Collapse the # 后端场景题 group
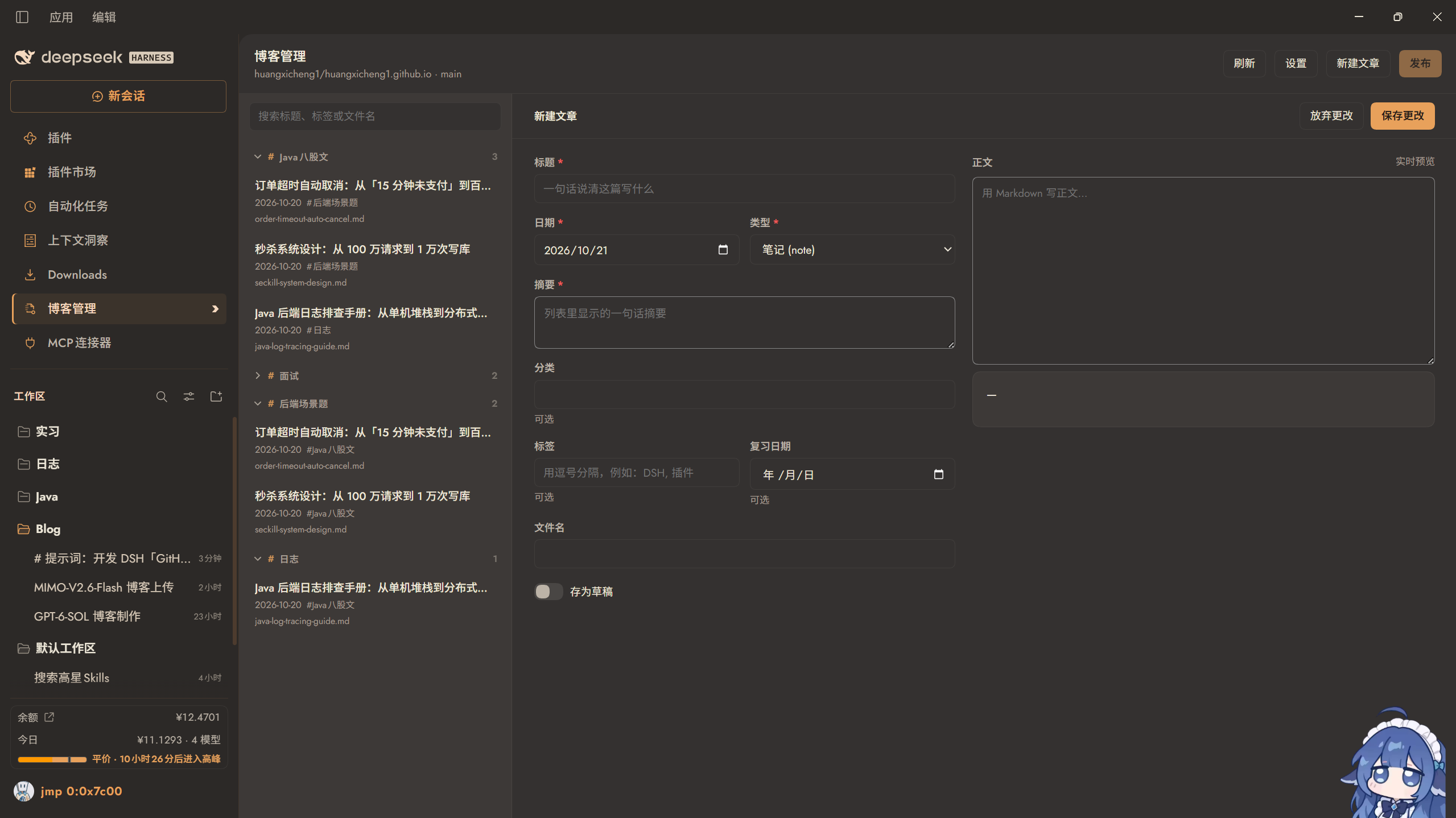The width and height of the screenshot is (1456, 818). click(x=258, y=403)
